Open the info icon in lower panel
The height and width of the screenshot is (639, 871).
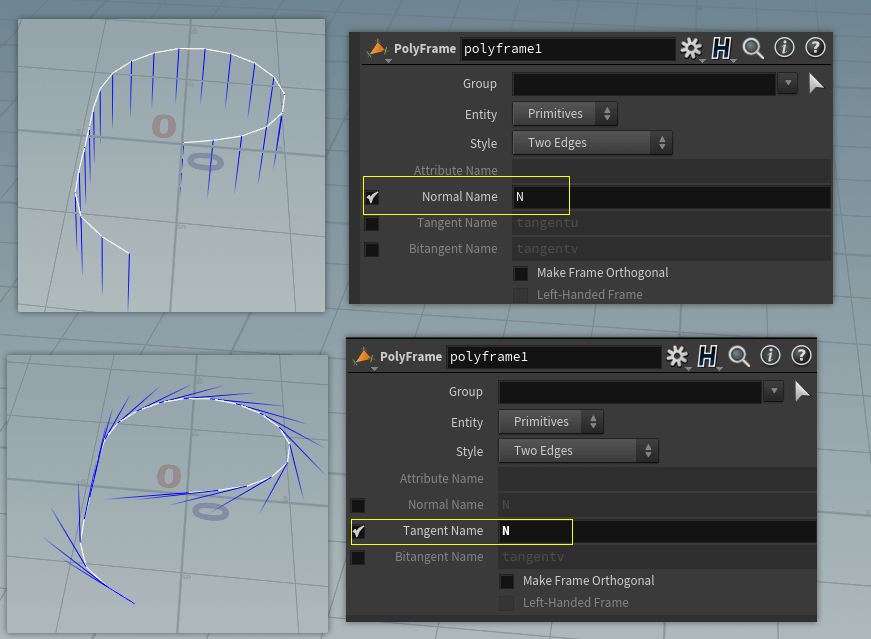[x=770, y=355]
